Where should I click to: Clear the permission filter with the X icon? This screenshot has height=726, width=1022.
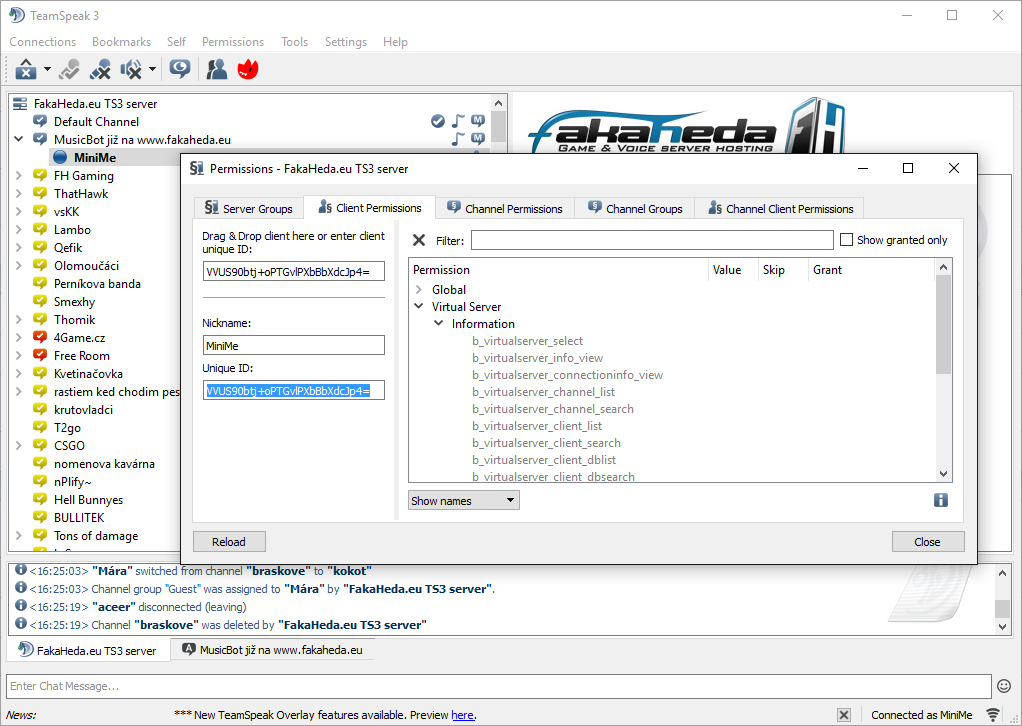click(419, 240)
